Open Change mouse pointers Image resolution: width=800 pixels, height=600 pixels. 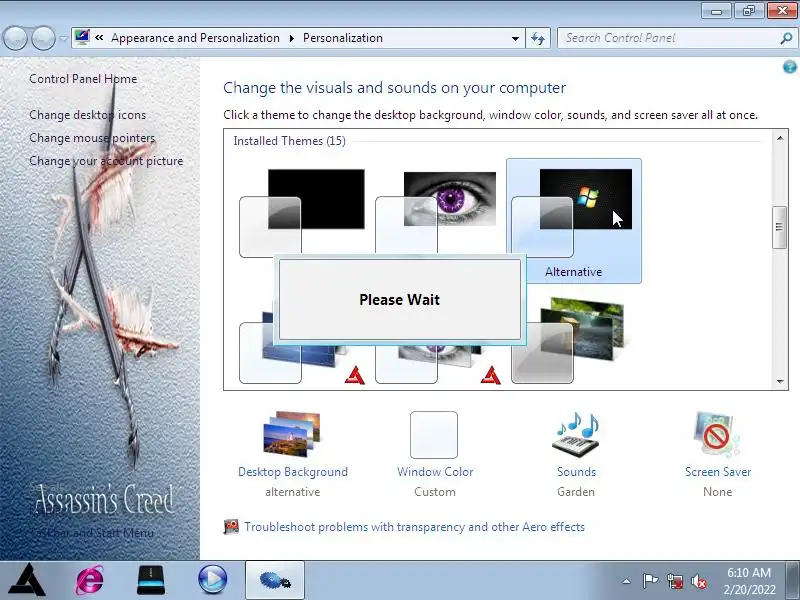click(92, 138)
